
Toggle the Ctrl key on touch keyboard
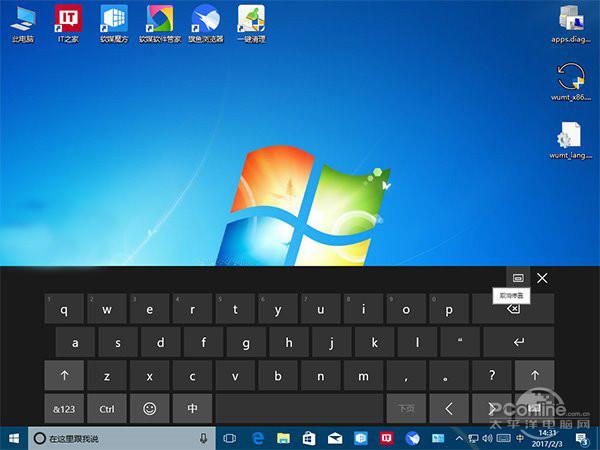[107, 409]
